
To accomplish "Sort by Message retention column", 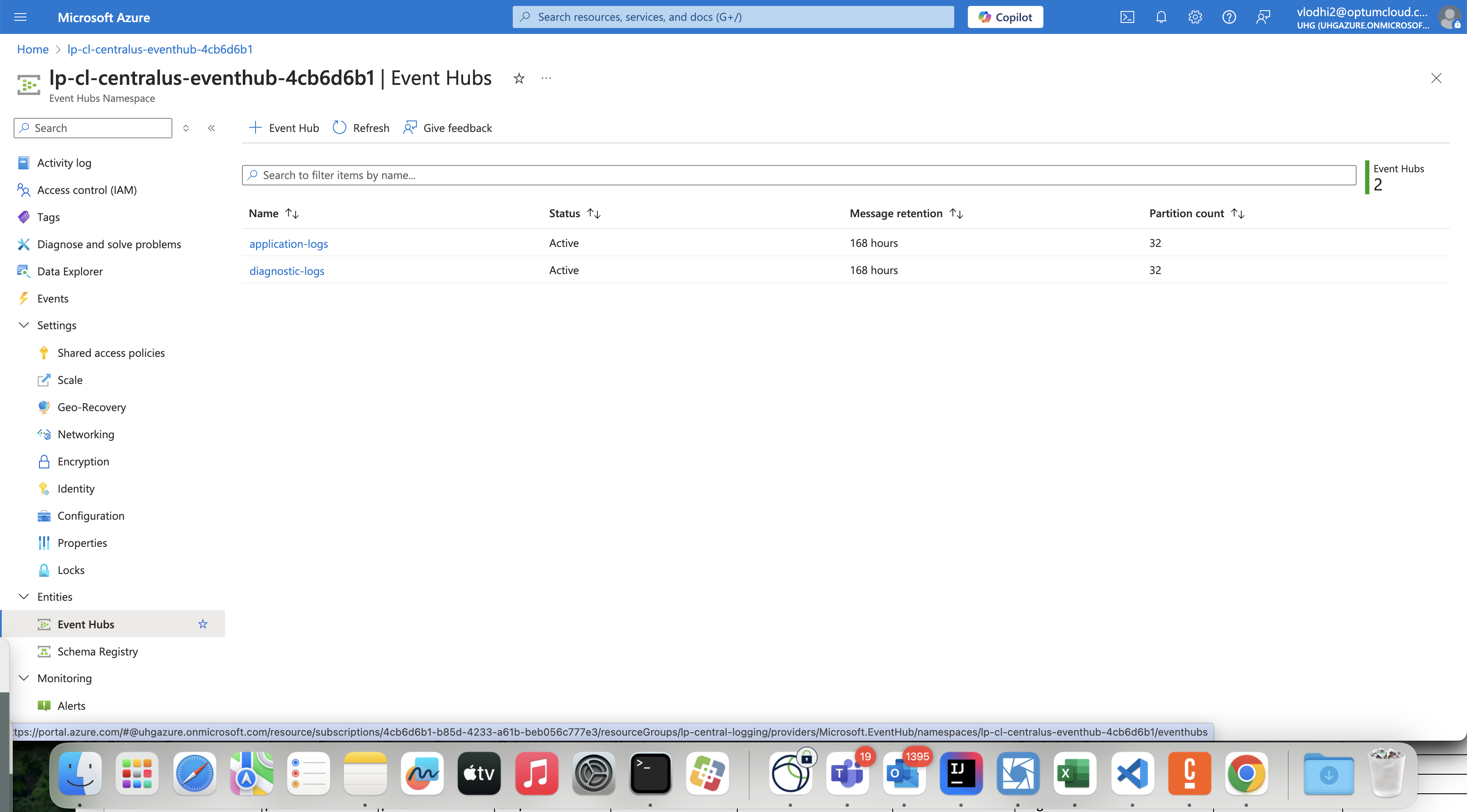I will pyautogui.click(x=906, y=213).
